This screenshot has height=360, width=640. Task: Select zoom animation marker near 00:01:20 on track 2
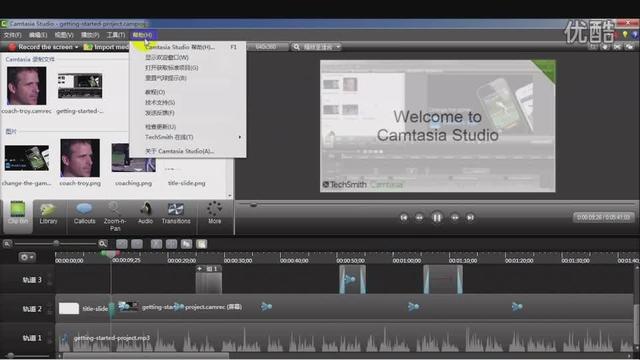point(517,307)
